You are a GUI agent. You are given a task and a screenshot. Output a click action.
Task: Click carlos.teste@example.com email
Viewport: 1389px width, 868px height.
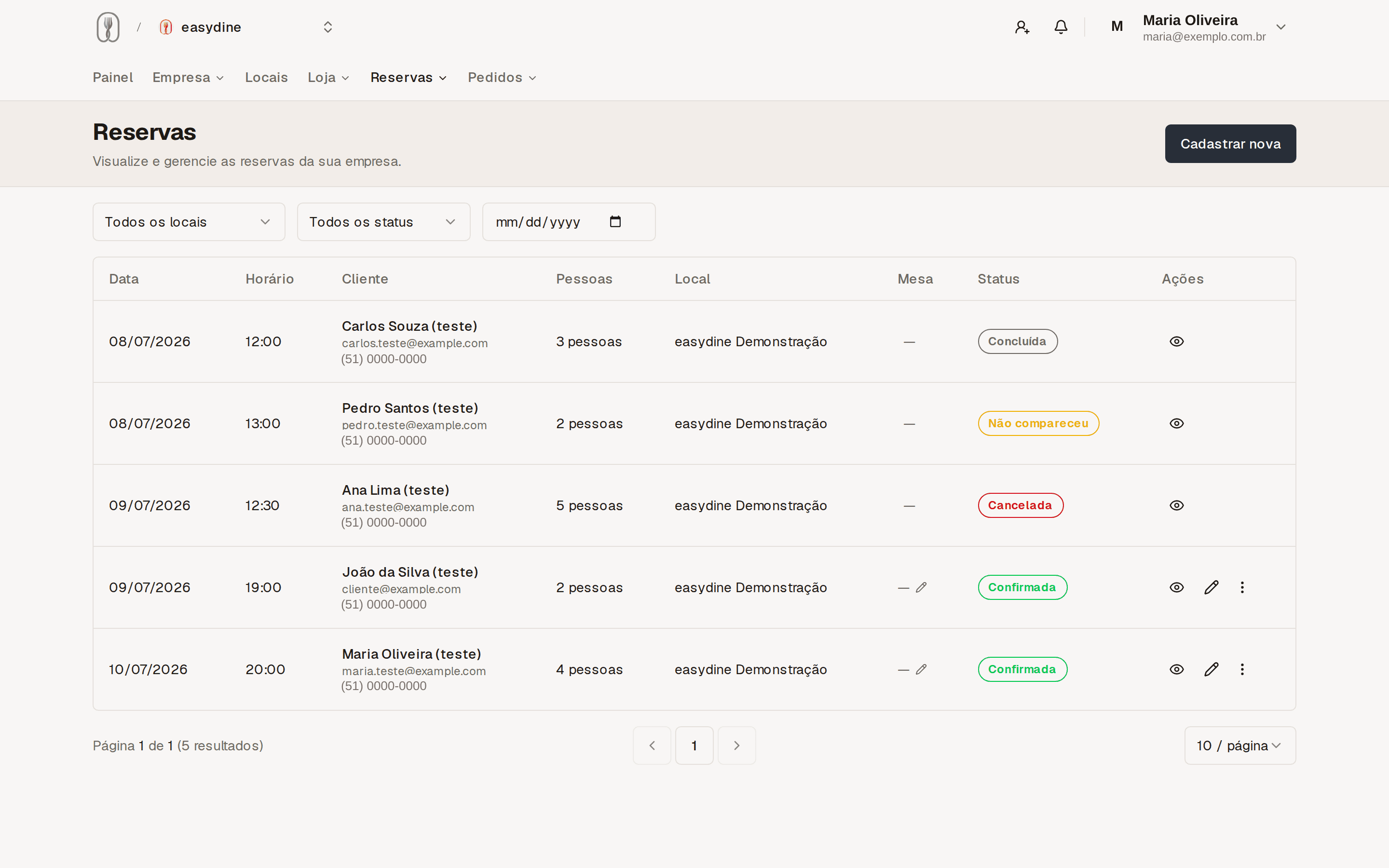(414, 343)
